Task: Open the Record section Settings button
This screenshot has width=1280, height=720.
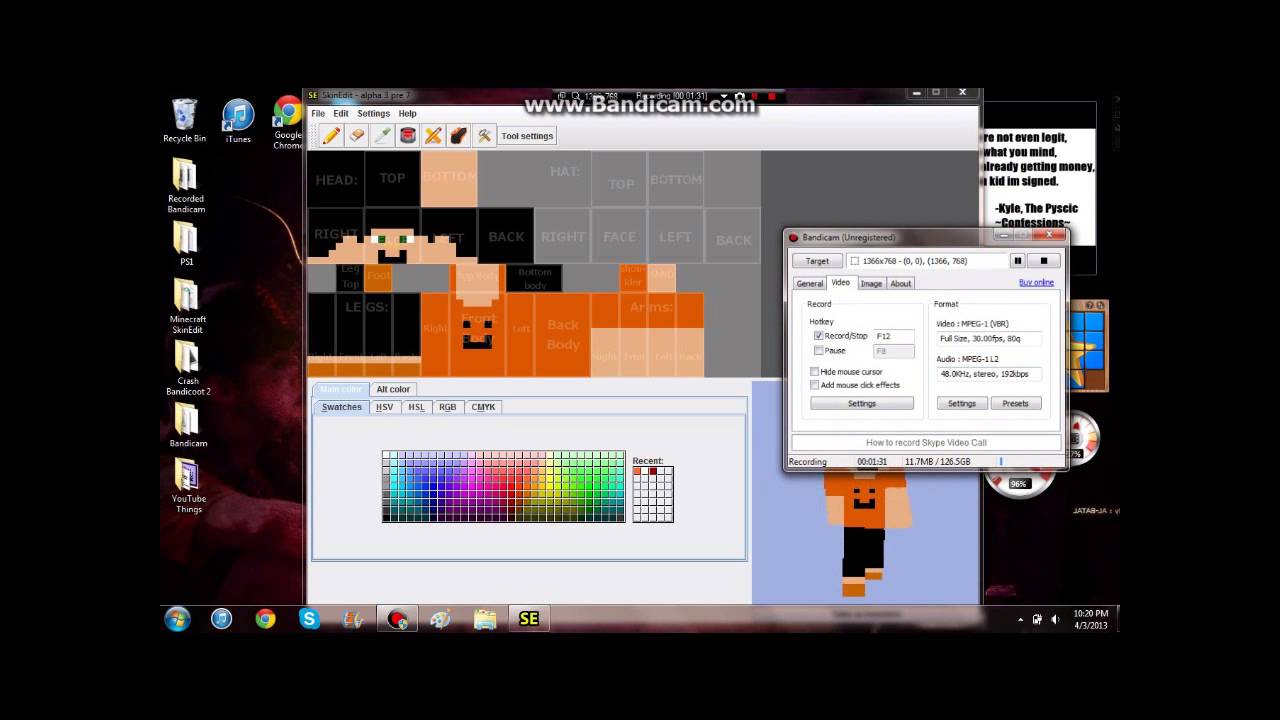Action: [862, 404]
